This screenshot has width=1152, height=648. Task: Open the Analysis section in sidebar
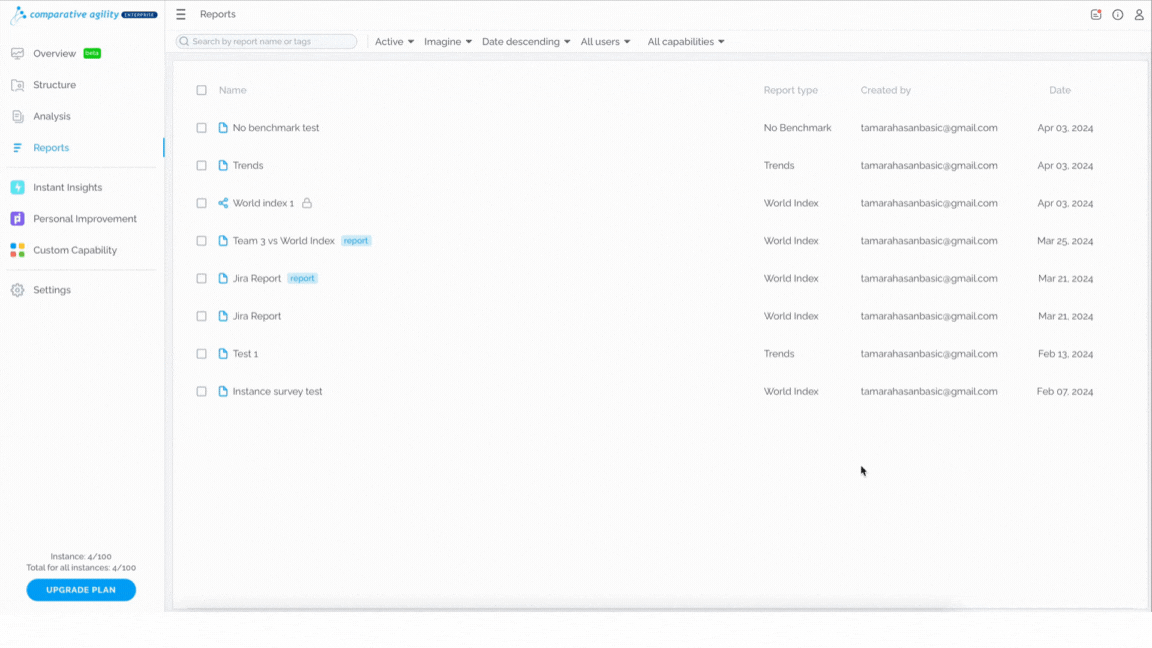pyautogui.click(x=51, y=117)
